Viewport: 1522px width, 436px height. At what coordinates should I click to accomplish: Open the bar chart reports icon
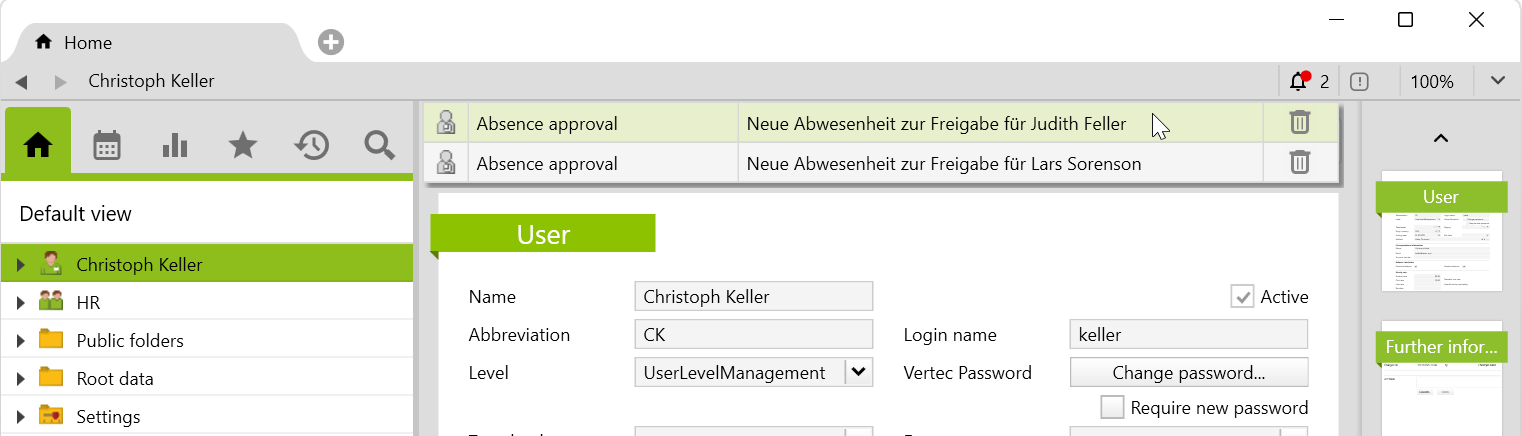[x=175, y=146]
